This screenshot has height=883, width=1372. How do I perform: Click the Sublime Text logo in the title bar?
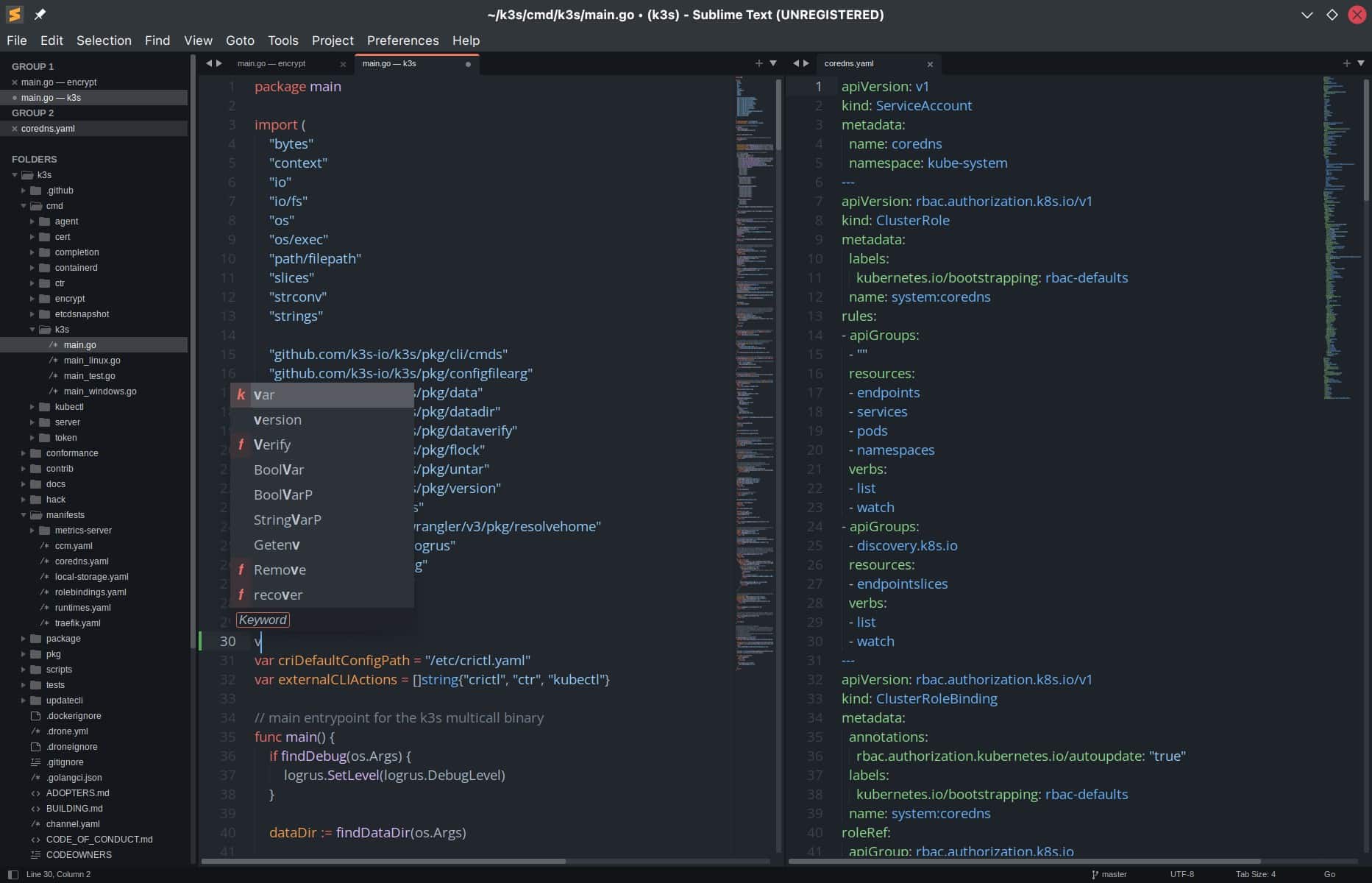pyautogui.click(x=13, y=14)
